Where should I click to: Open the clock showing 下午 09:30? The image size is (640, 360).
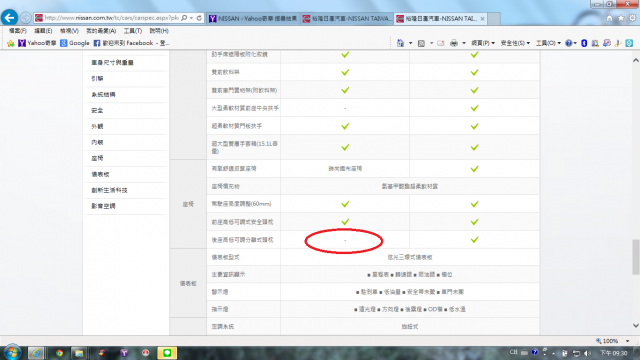(613, 353)
